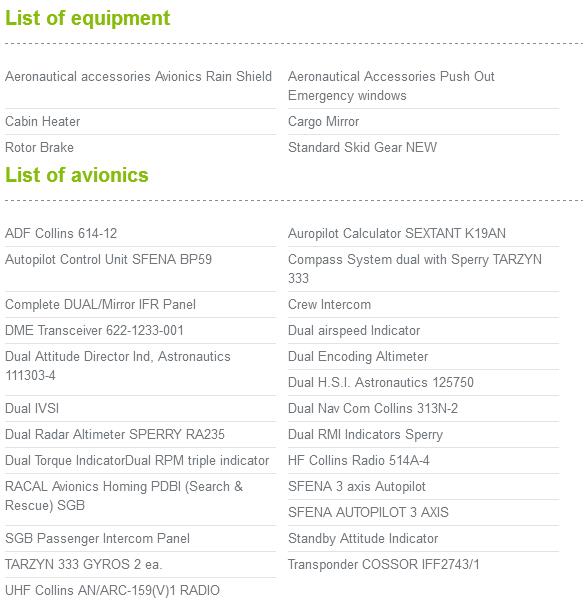The height and width of the screenshot is (602, 588).
Task: Select the Dual IVSI entry
Action: click(32, 408)
